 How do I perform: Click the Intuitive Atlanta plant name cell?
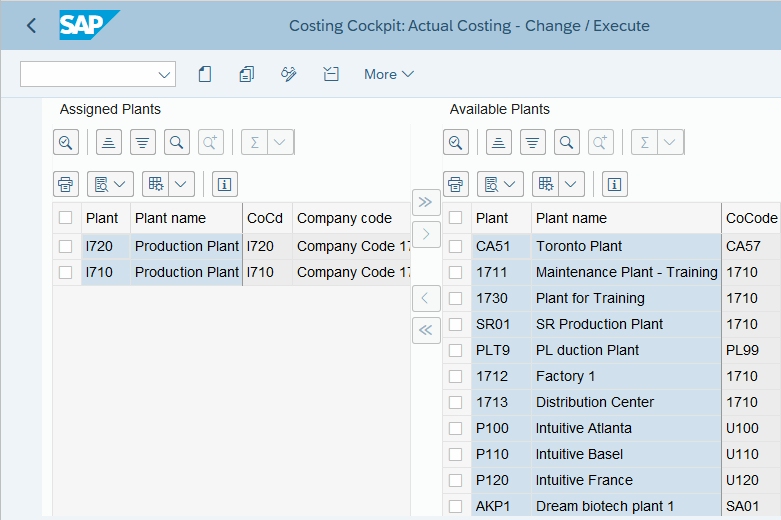point(584,428)
